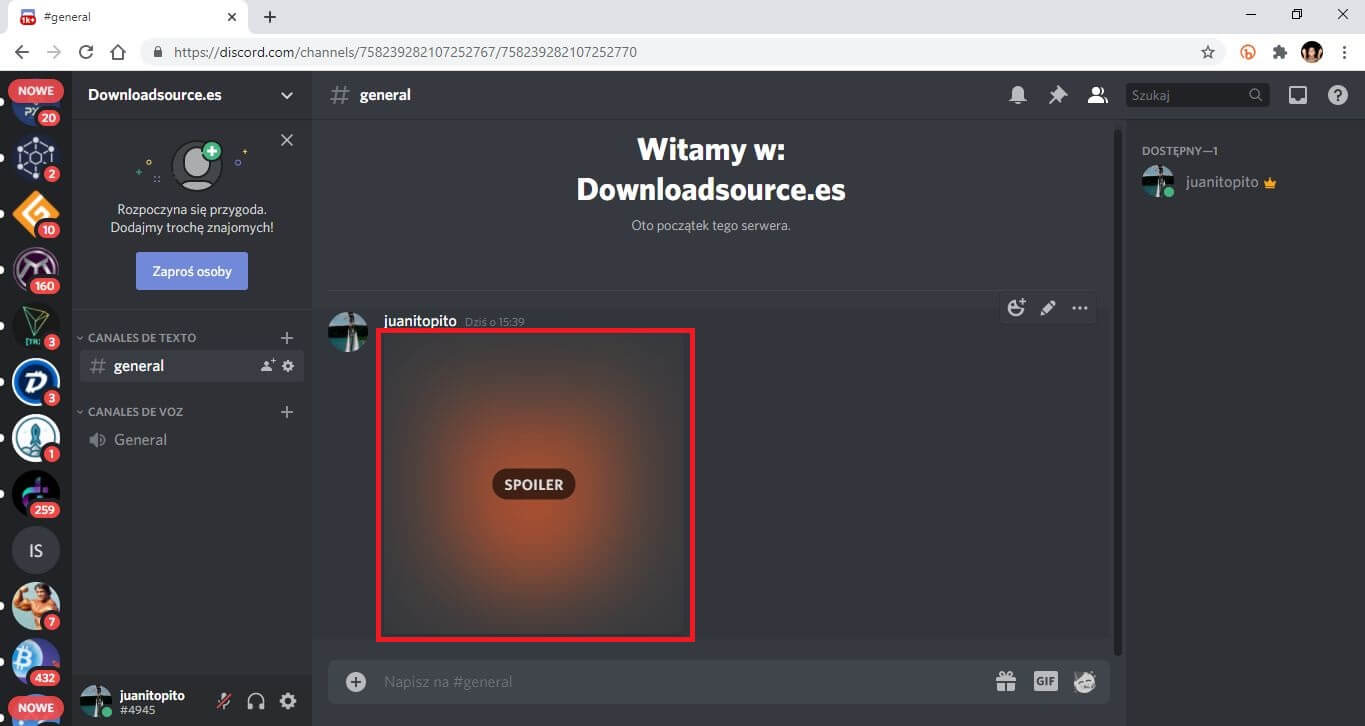
Task: Click the bottom NOWE unread indicator
Action: (36, 707)
